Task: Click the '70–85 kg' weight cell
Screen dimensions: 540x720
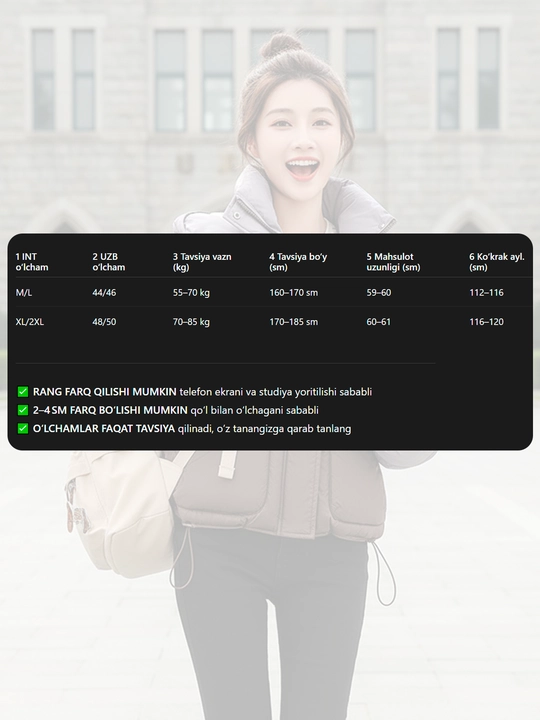Action: click(191, 322)
